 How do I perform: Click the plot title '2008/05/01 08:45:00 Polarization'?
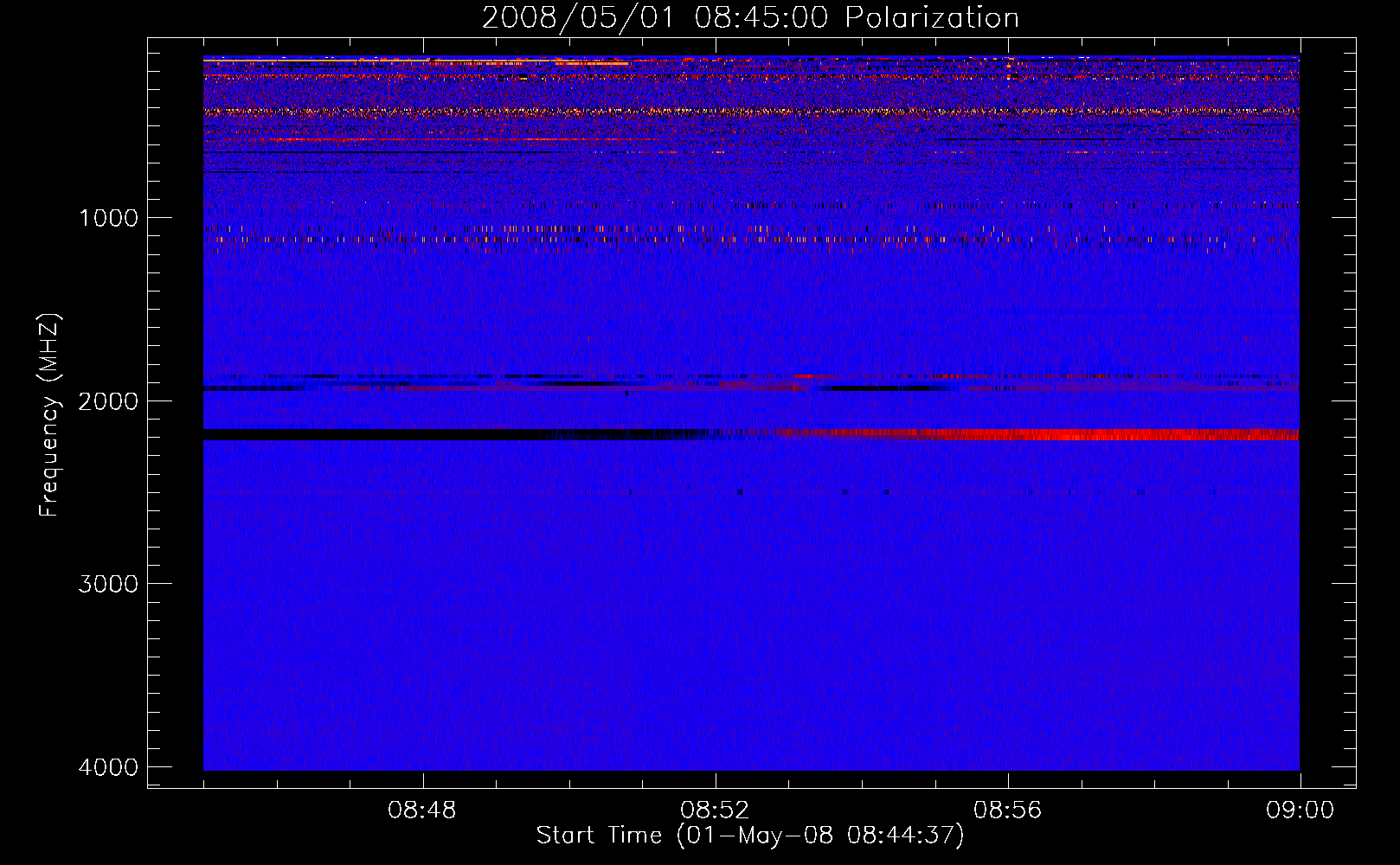point(750,17)
